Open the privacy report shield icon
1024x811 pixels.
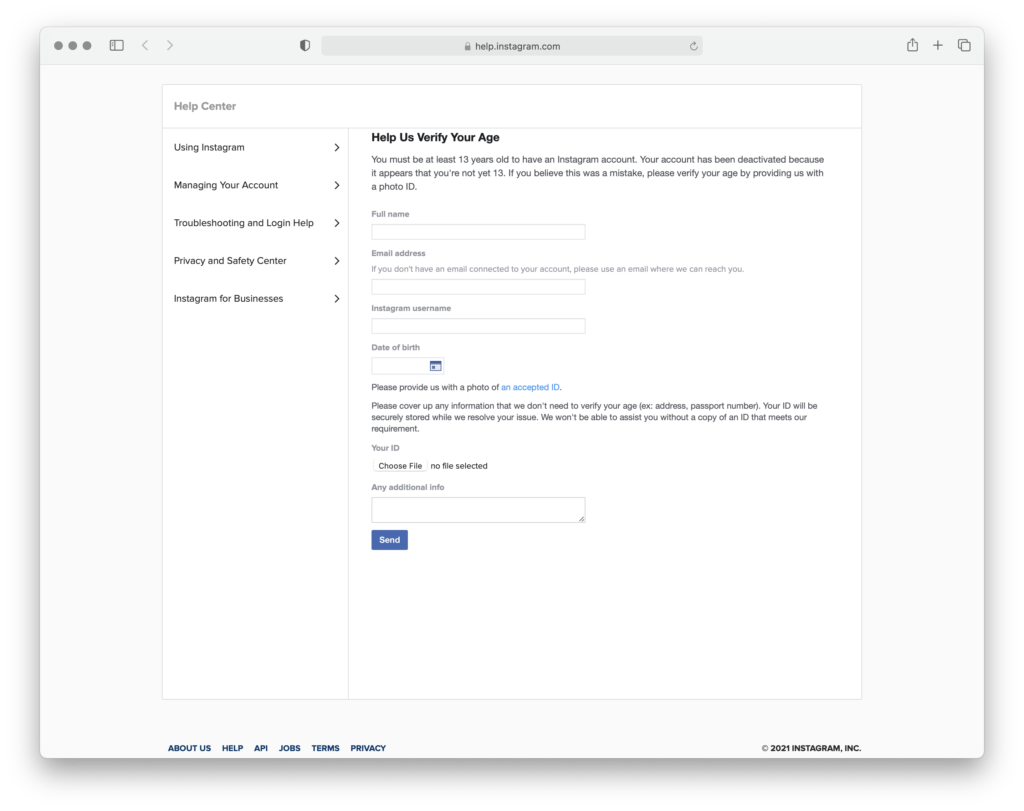[x=305, y=45]
